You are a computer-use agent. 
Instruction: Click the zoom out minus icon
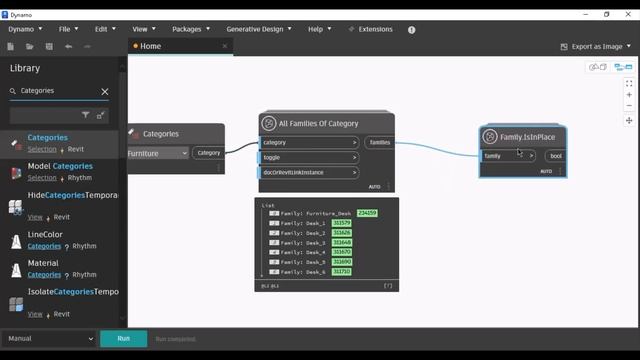tap(629, 106)
